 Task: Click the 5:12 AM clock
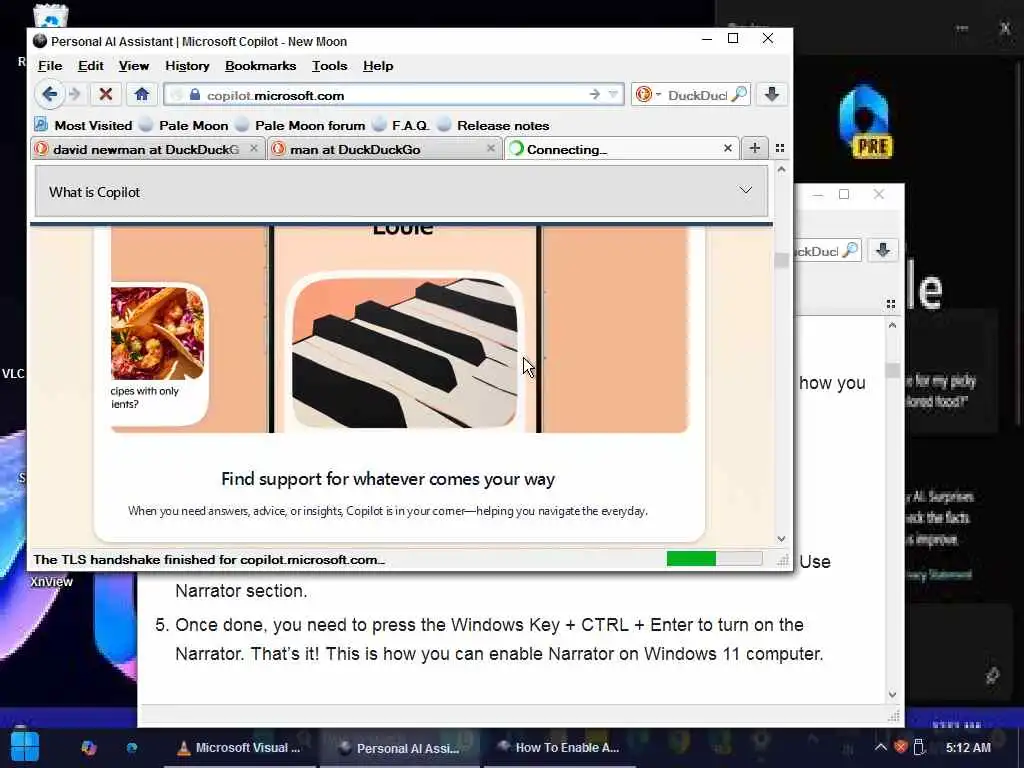click(x=968, y=747)
